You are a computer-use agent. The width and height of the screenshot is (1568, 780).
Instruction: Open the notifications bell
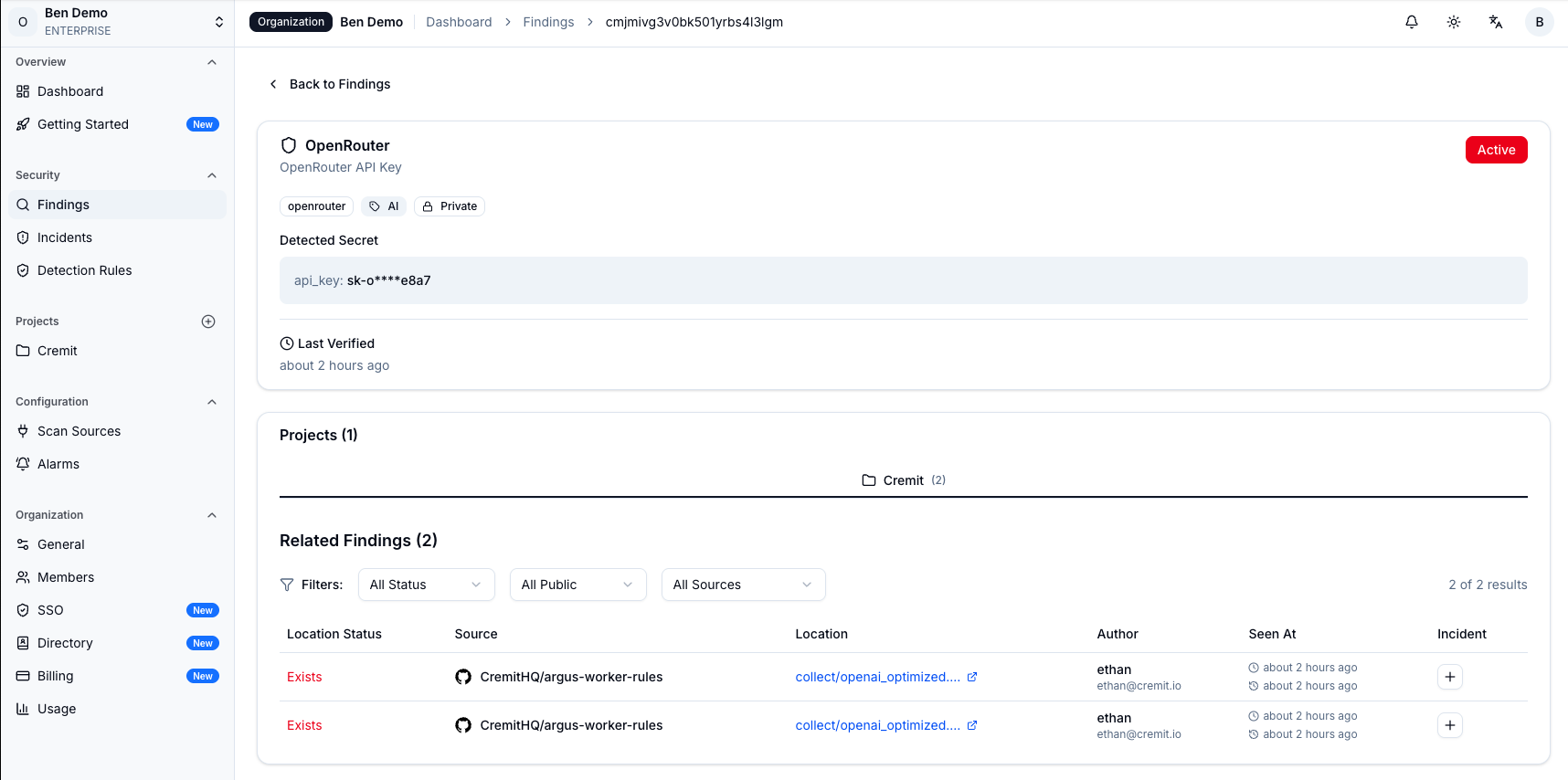pyautogui.click(x=1412, y=22)
